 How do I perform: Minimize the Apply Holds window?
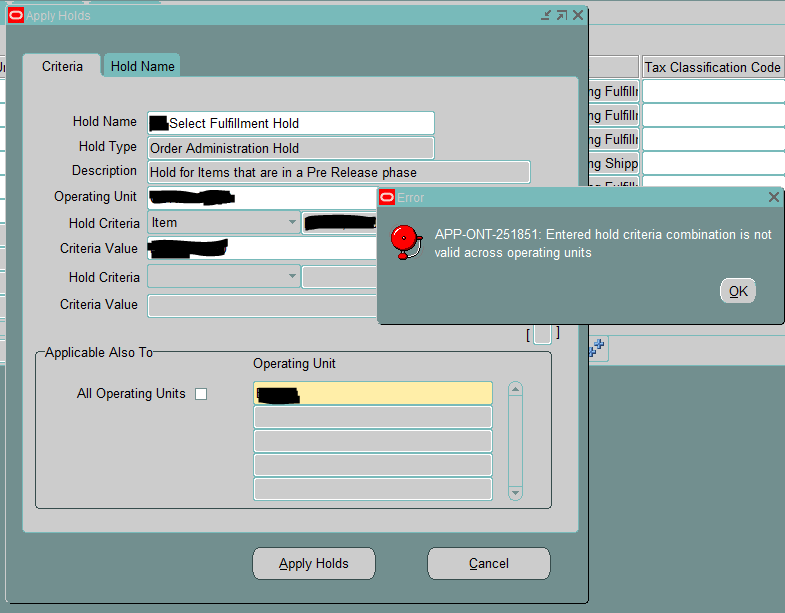coord(546,16)
